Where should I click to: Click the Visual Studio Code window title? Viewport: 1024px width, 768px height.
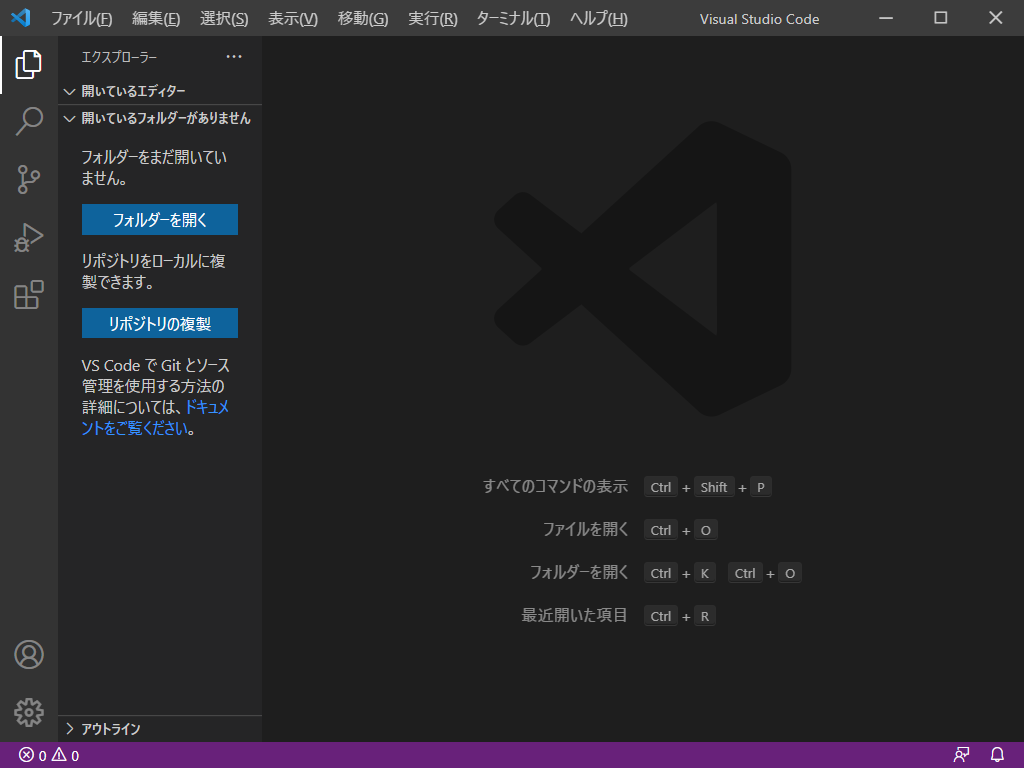pyautogui.click(x=760, y=19)
